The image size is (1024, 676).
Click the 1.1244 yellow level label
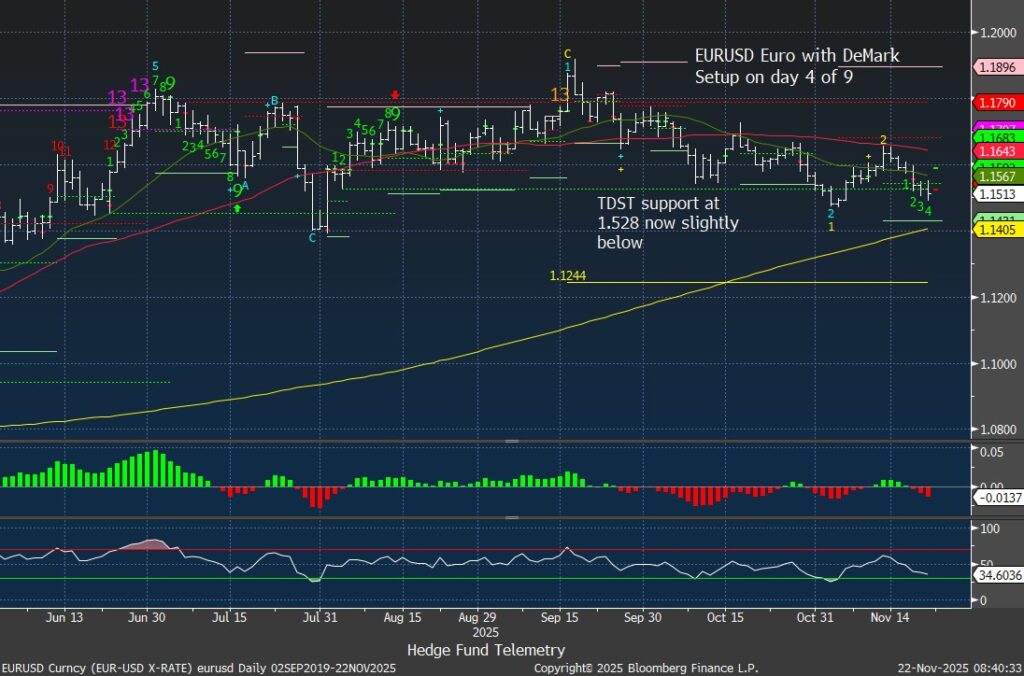pos(566,275)
